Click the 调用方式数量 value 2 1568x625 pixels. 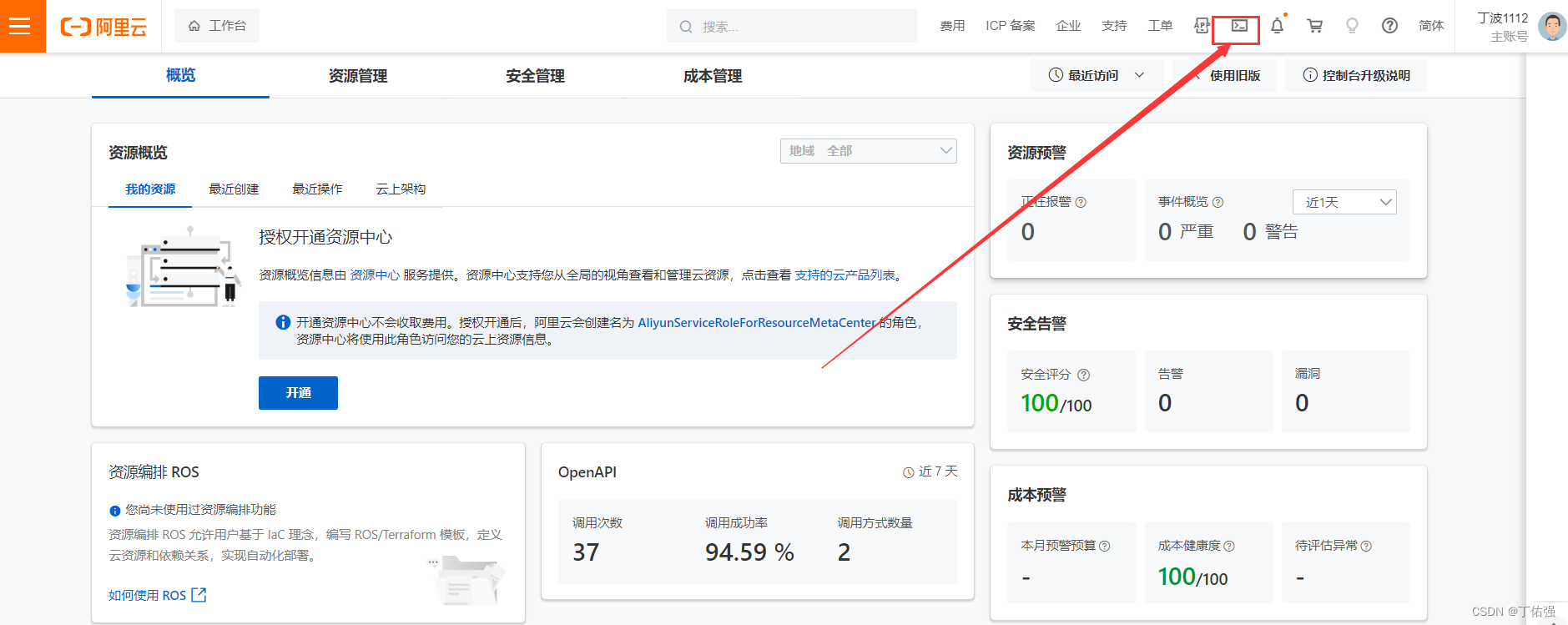click(x=845, y=552)
